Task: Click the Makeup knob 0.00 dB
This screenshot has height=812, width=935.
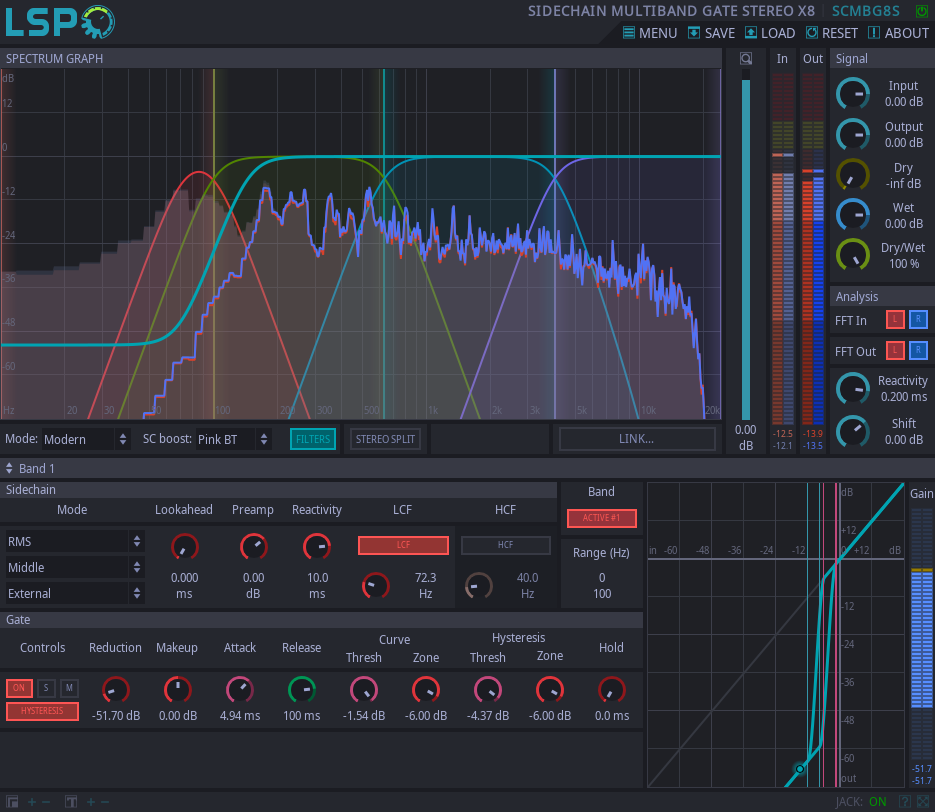Action: [178, 690]
